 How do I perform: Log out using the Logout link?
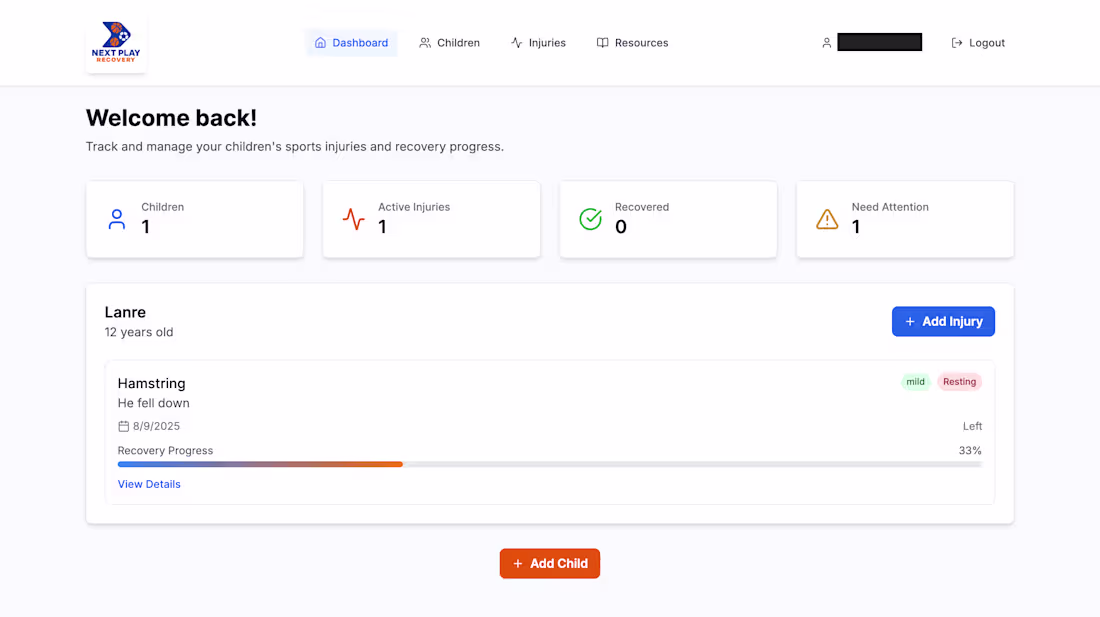pyautogui.click(x=978, y=43)
